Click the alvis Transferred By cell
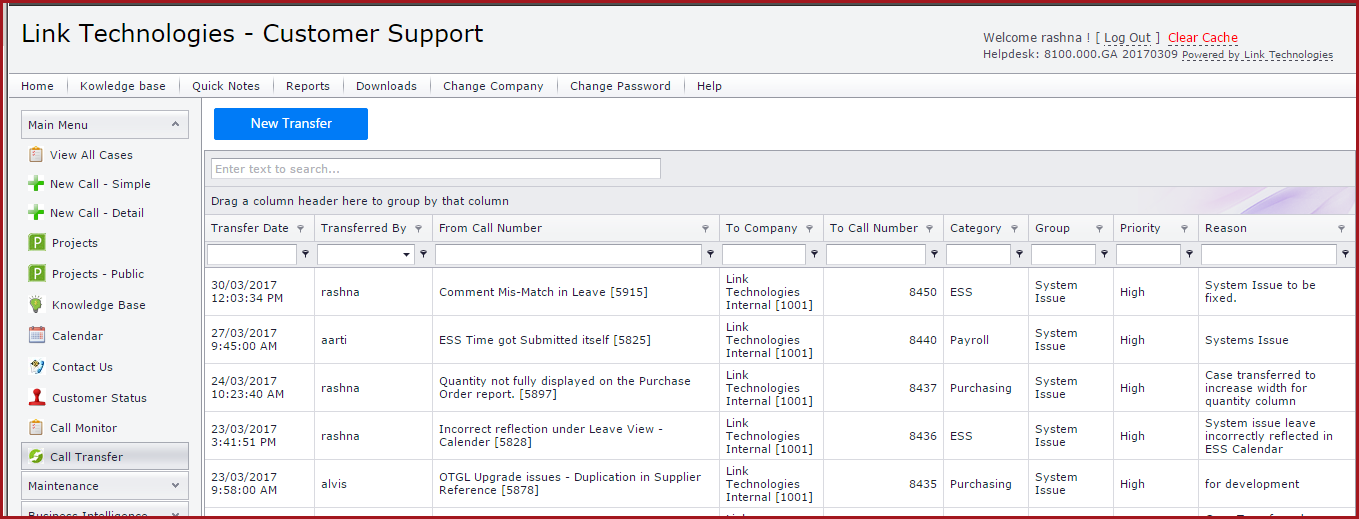The width and height of the screenshot is (1359, 519). point(373,484)
